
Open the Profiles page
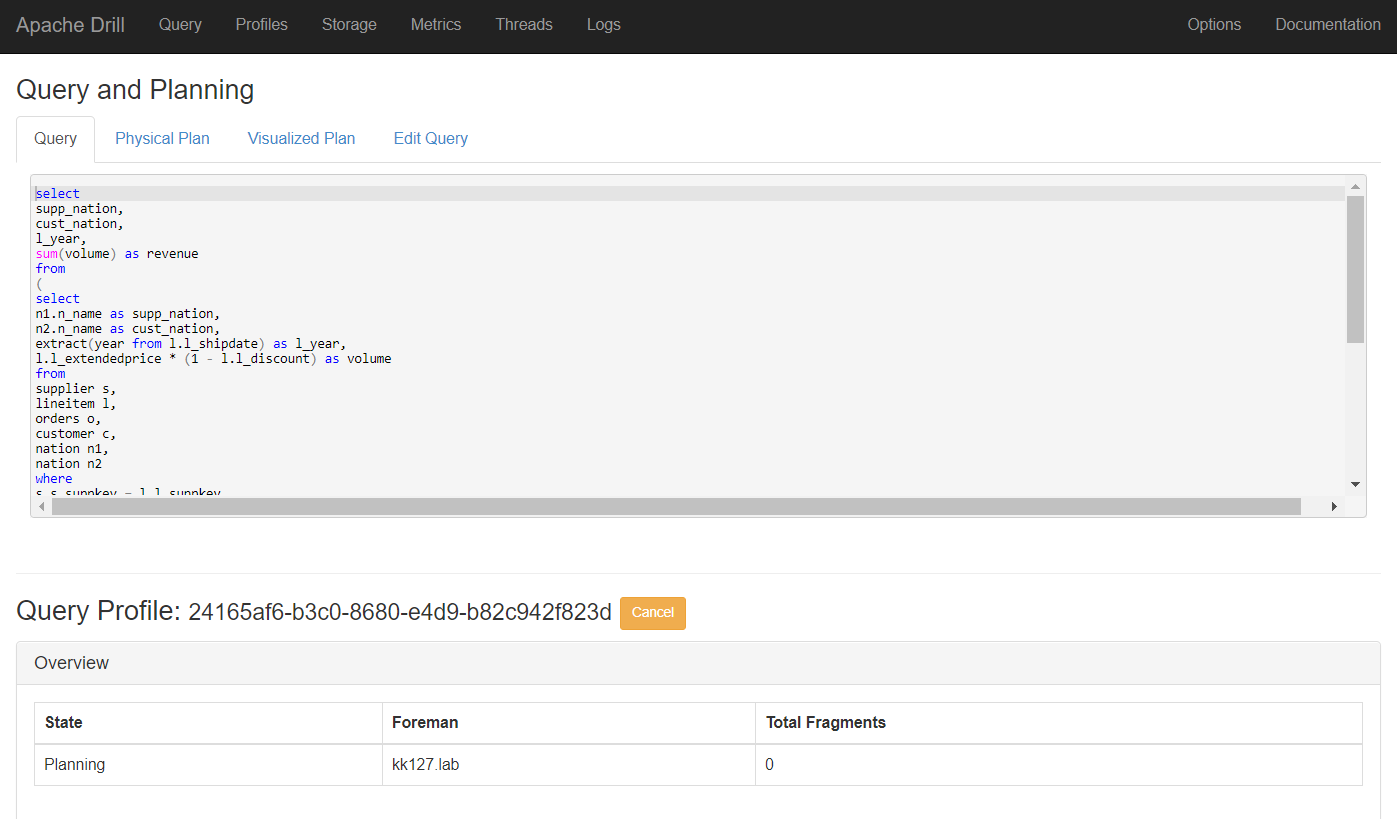click(x=262, y=25)
